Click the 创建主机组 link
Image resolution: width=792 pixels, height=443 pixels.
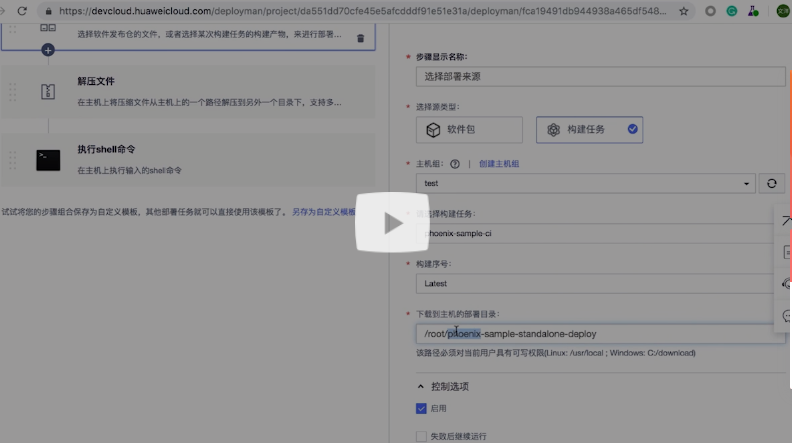(499, 164)
